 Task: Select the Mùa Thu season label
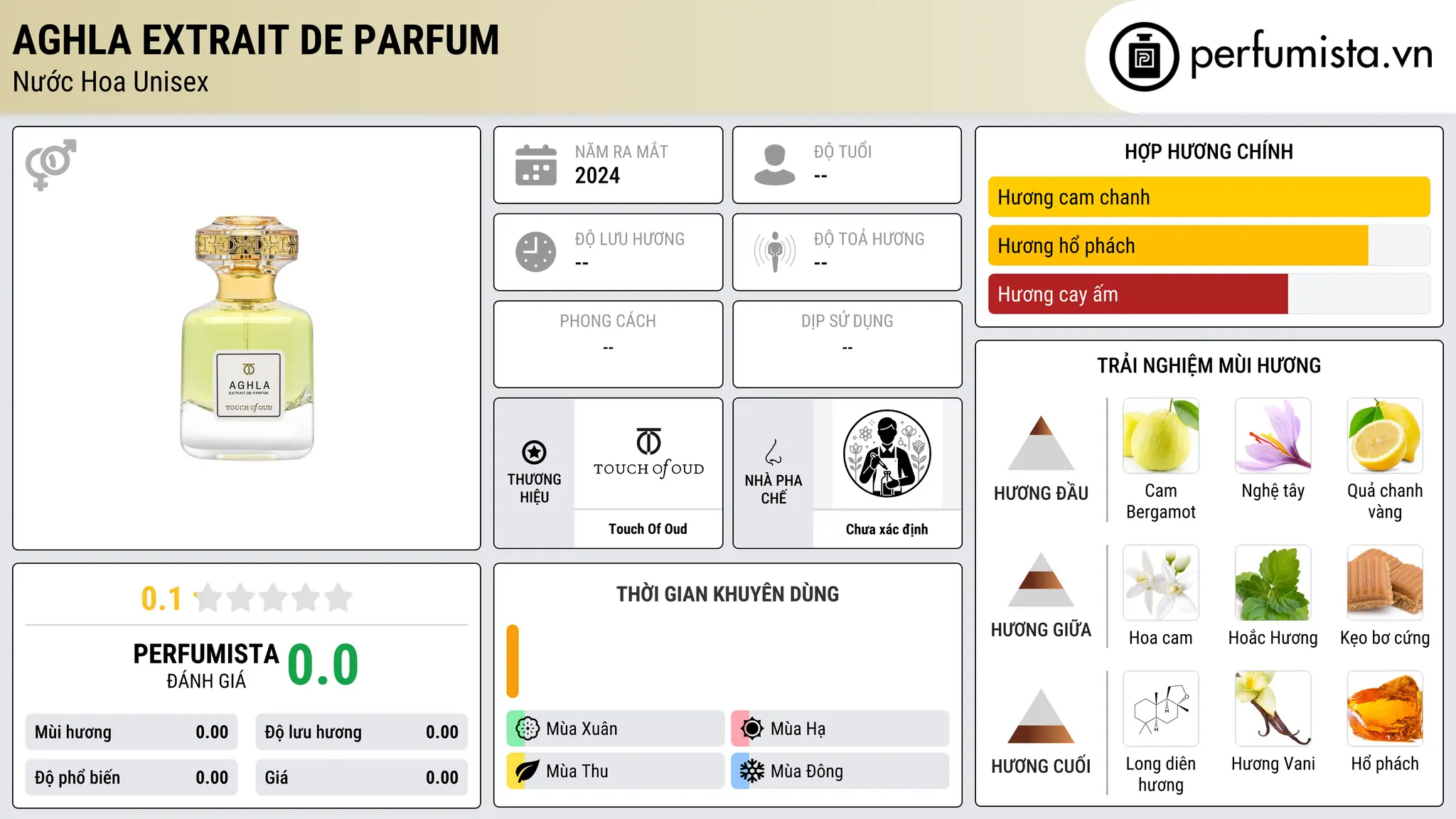(x=577, y=771)
